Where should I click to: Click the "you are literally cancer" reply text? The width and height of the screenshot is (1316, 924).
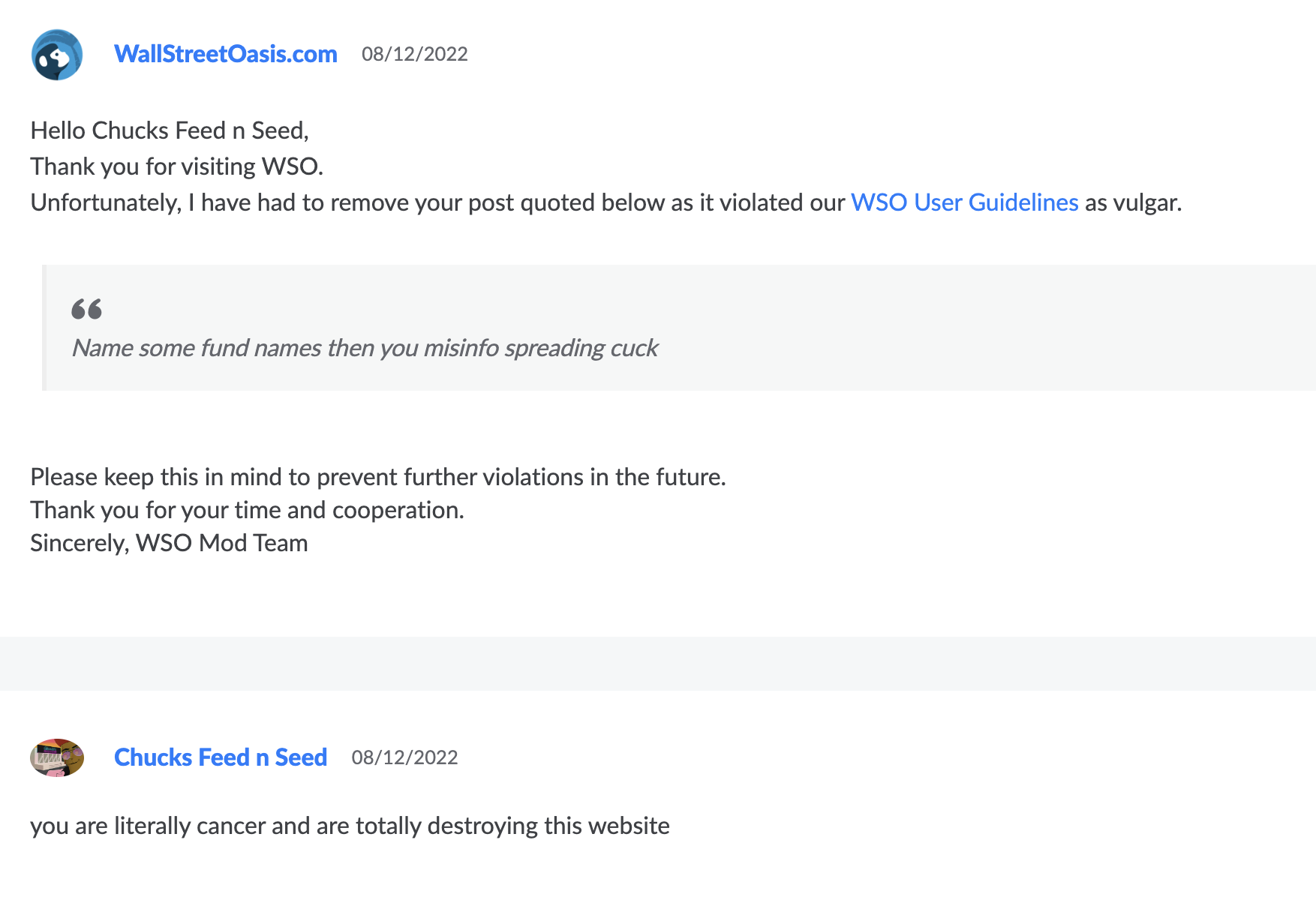(350, 826)
